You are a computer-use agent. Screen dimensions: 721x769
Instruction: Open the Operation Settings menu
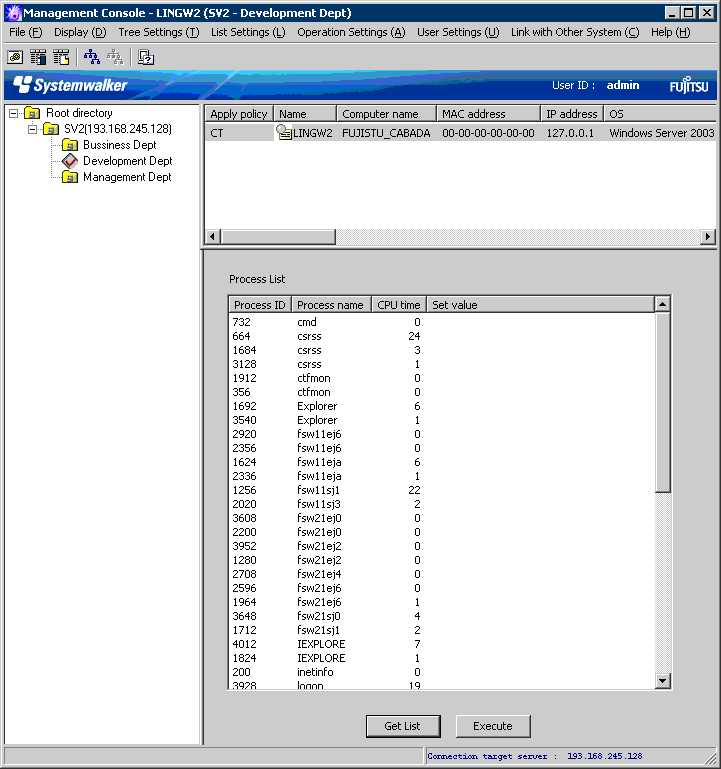click(351, 32)
